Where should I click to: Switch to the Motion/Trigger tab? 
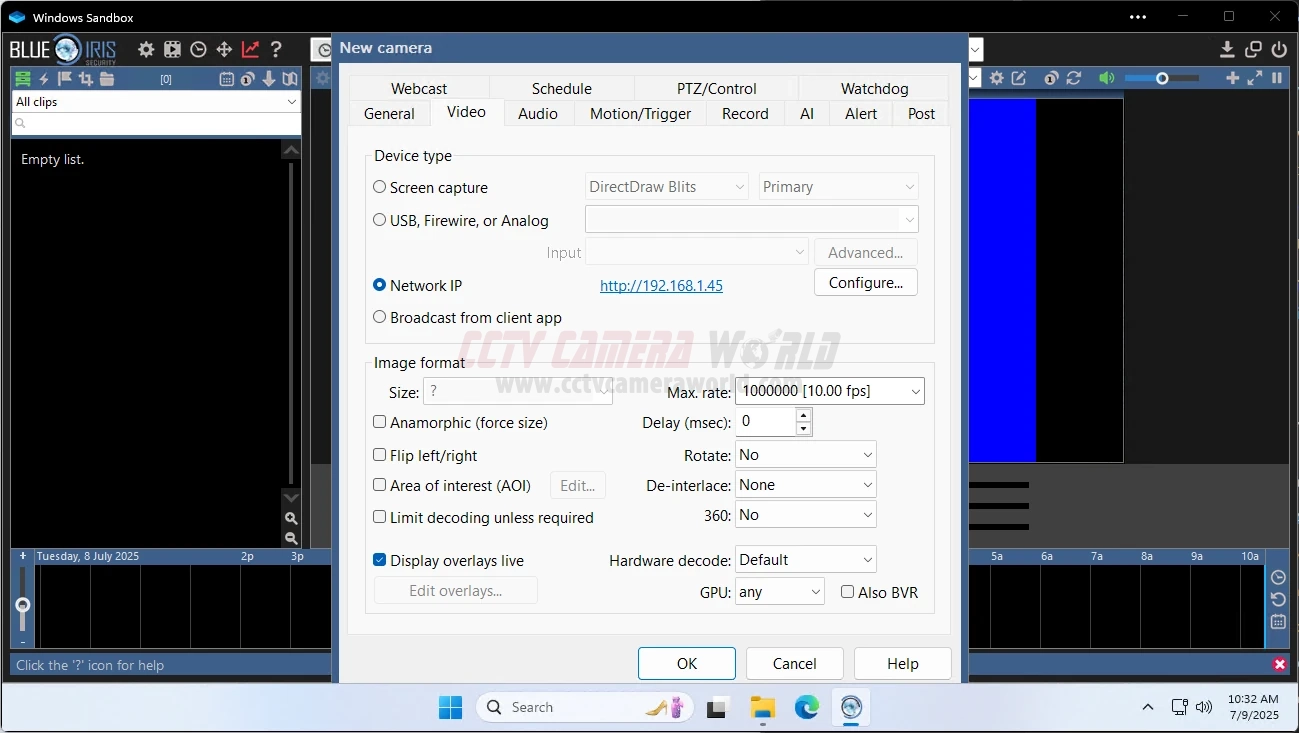click(640, 113)
